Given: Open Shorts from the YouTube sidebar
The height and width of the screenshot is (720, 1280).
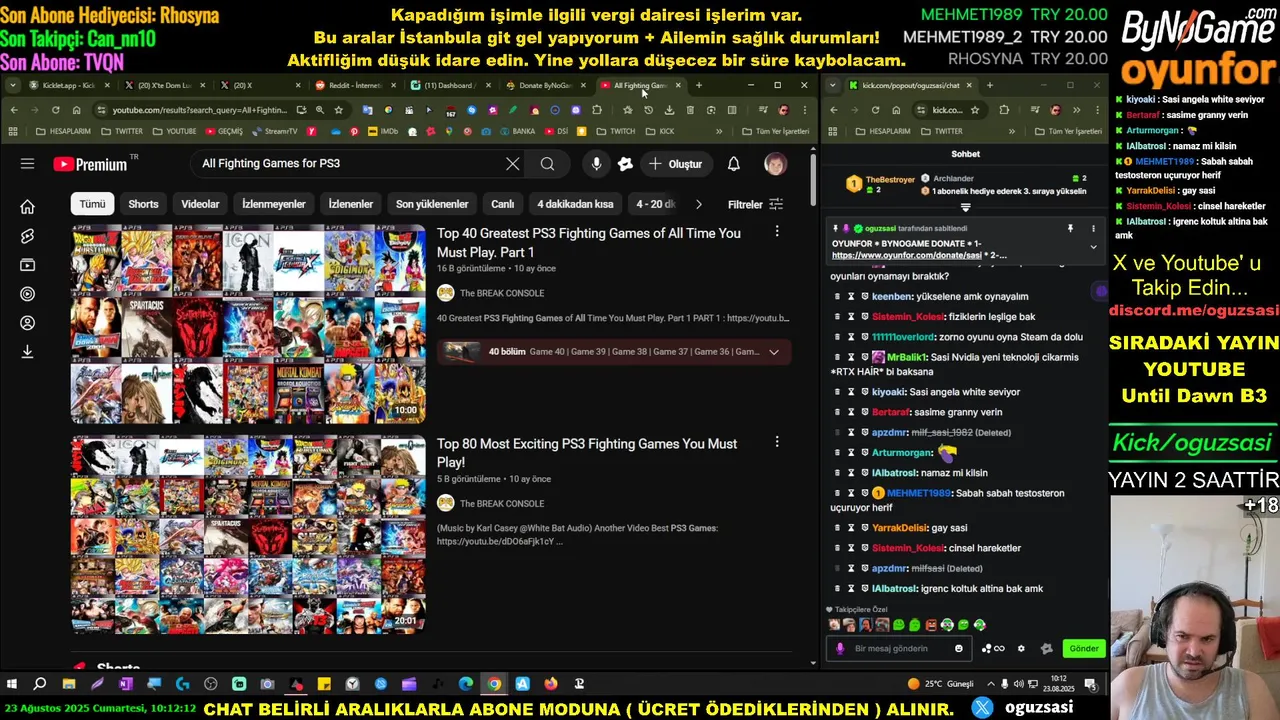Looking at the screenshot, I should [27, 236].
